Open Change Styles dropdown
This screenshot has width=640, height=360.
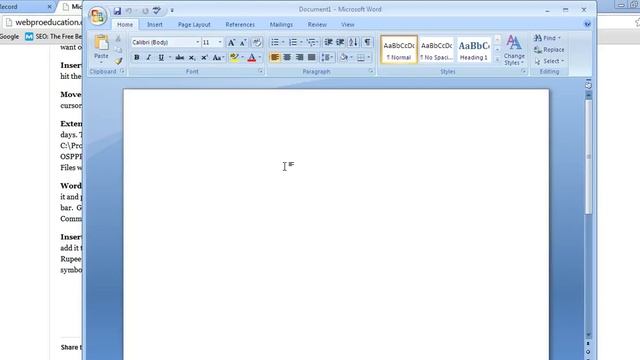click(514, 50)
